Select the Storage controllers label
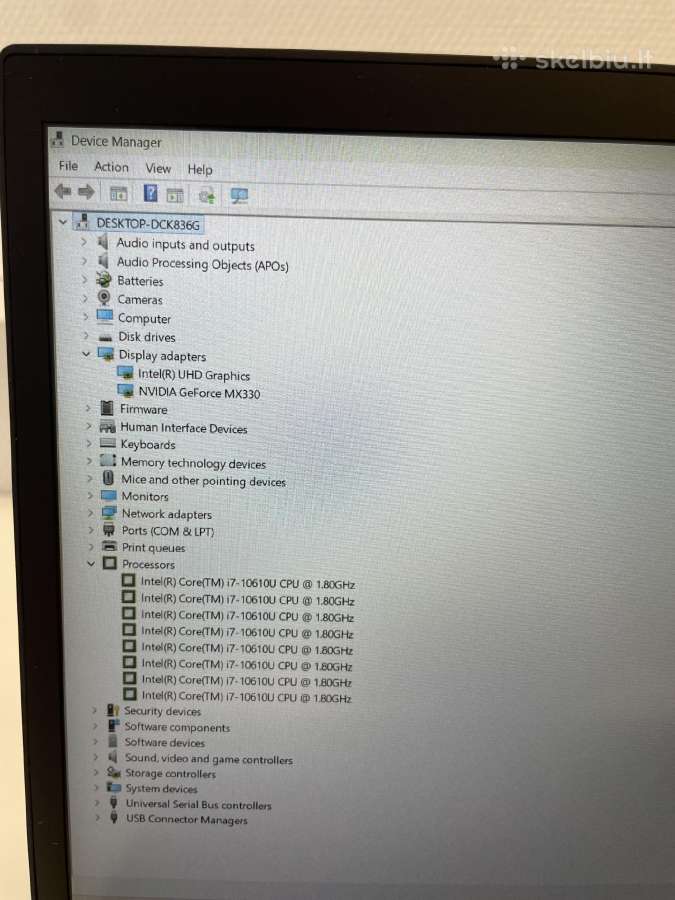This screenshot has width=675, height=900. pyautogui.click(x=170, y=773)
